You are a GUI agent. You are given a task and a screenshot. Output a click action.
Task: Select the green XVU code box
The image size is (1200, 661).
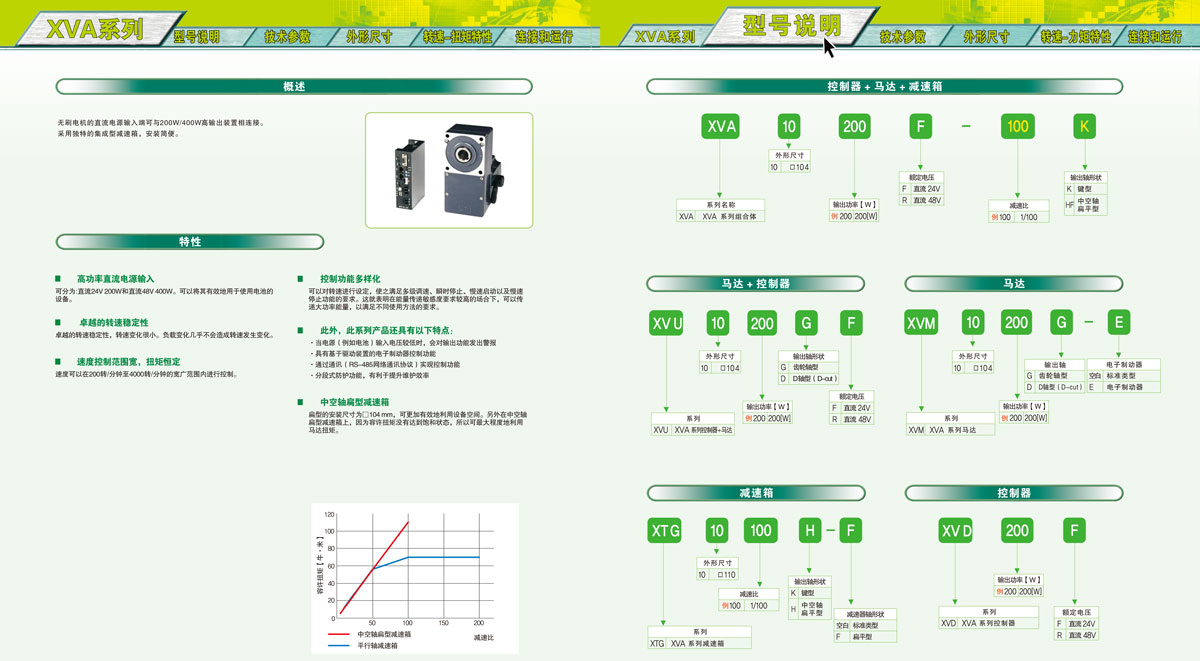pyautogui.click(x=667, y=323)
